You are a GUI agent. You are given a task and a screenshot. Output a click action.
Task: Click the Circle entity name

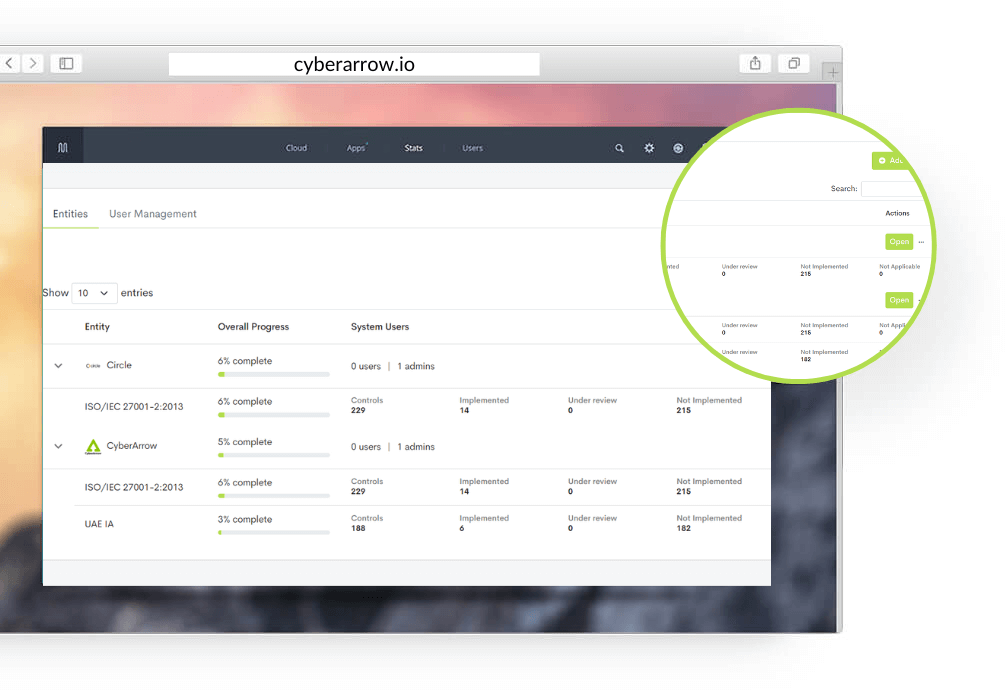pos(119,365)
